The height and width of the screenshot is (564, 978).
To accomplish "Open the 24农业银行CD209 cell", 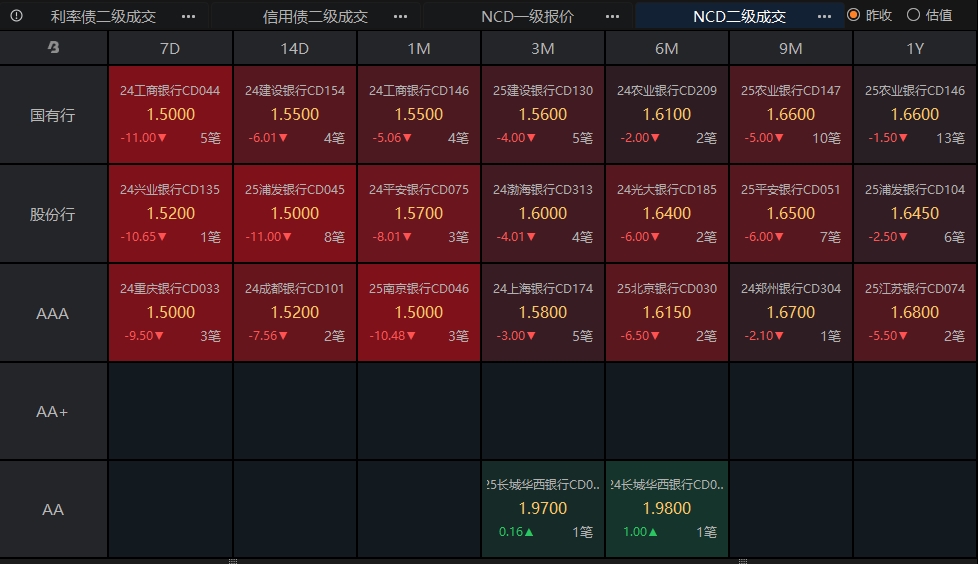I will [667, 115].
